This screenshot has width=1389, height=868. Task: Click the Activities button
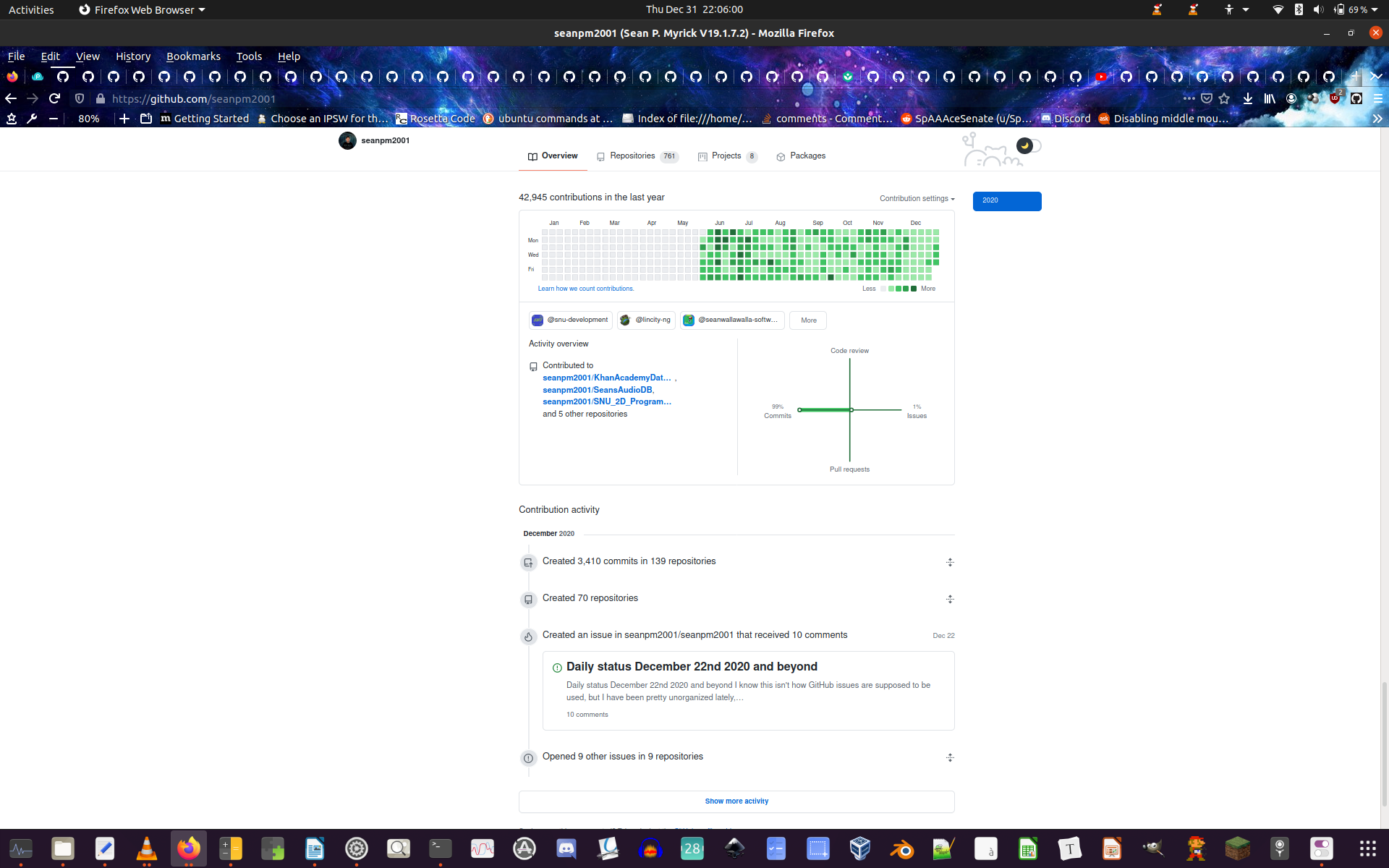pyautogui.click(x=31, y=9)
